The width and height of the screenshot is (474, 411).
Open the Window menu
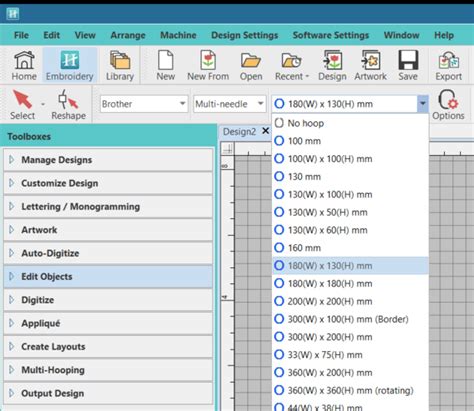pyautogui.click(x=402, y=35)
